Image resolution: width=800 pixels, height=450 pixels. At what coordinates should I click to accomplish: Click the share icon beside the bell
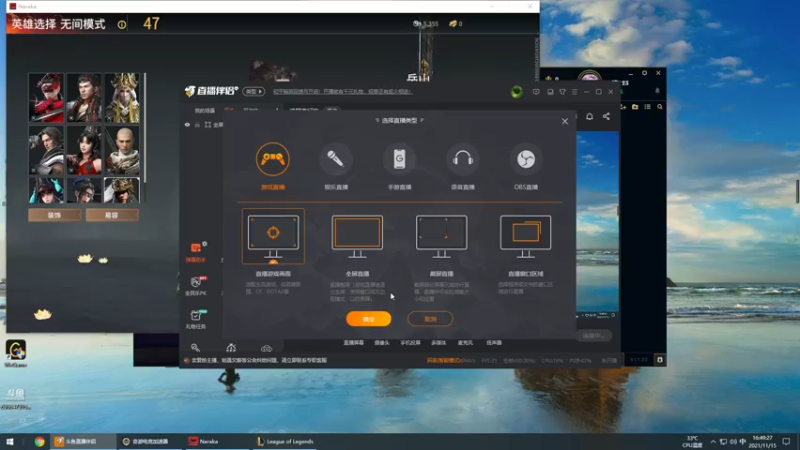(606, 116)
